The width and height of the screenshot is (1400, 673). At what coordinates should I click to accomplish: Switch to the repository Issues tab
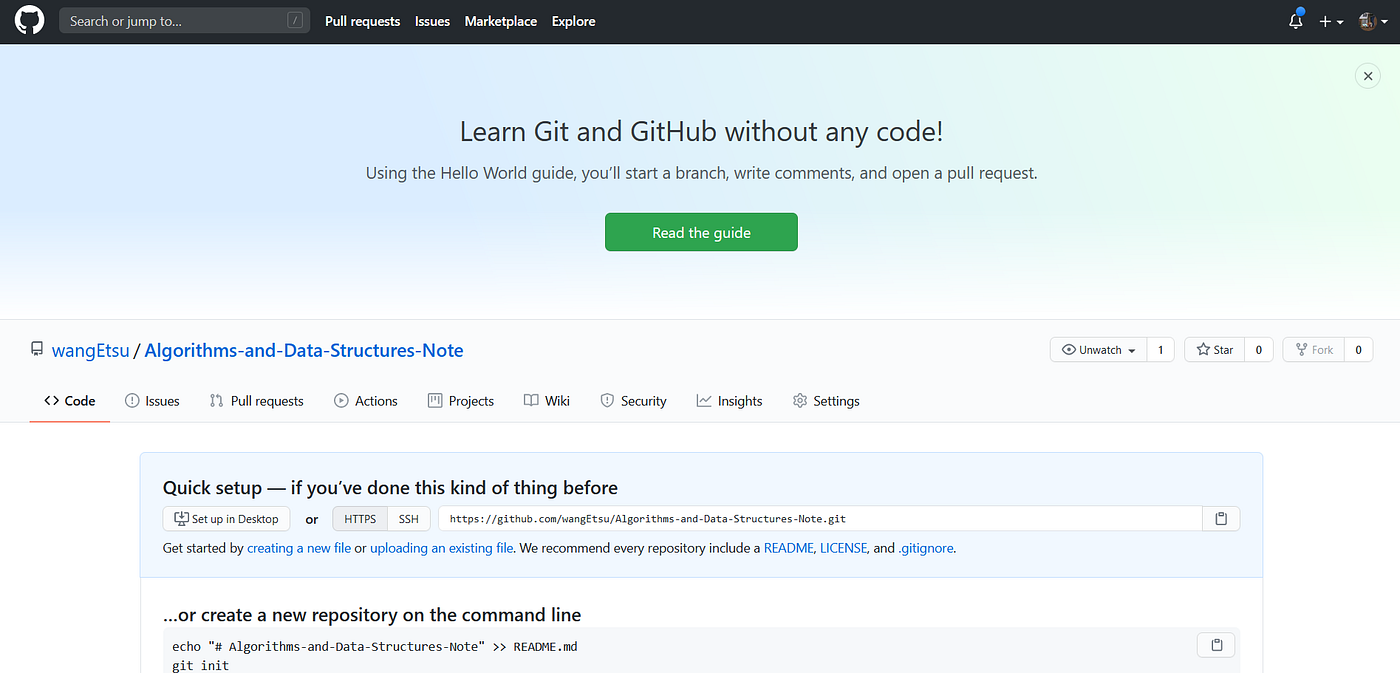[152, 401]
